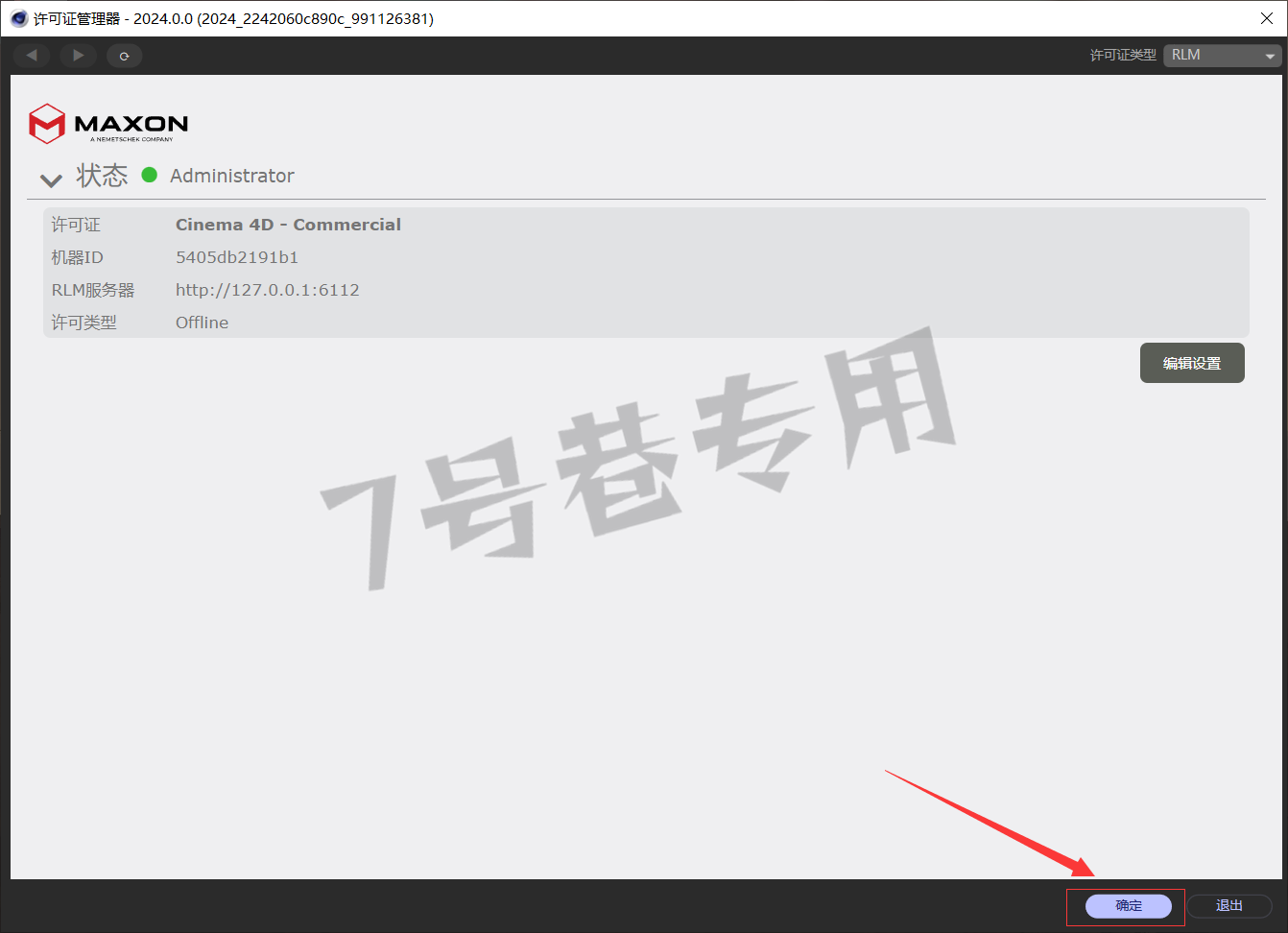Click the Administrator status text
The image size is (1288, 933).
[232, 176]
